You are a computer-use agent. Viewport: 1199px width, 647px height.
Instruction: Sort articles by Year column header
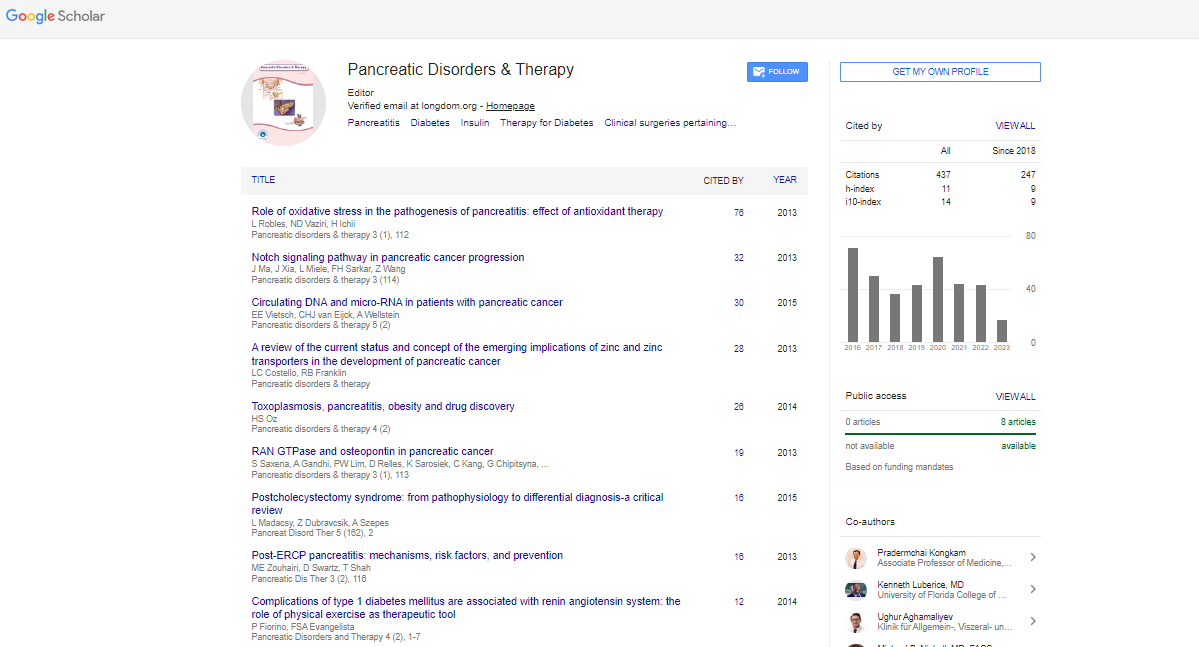(785, 180)
